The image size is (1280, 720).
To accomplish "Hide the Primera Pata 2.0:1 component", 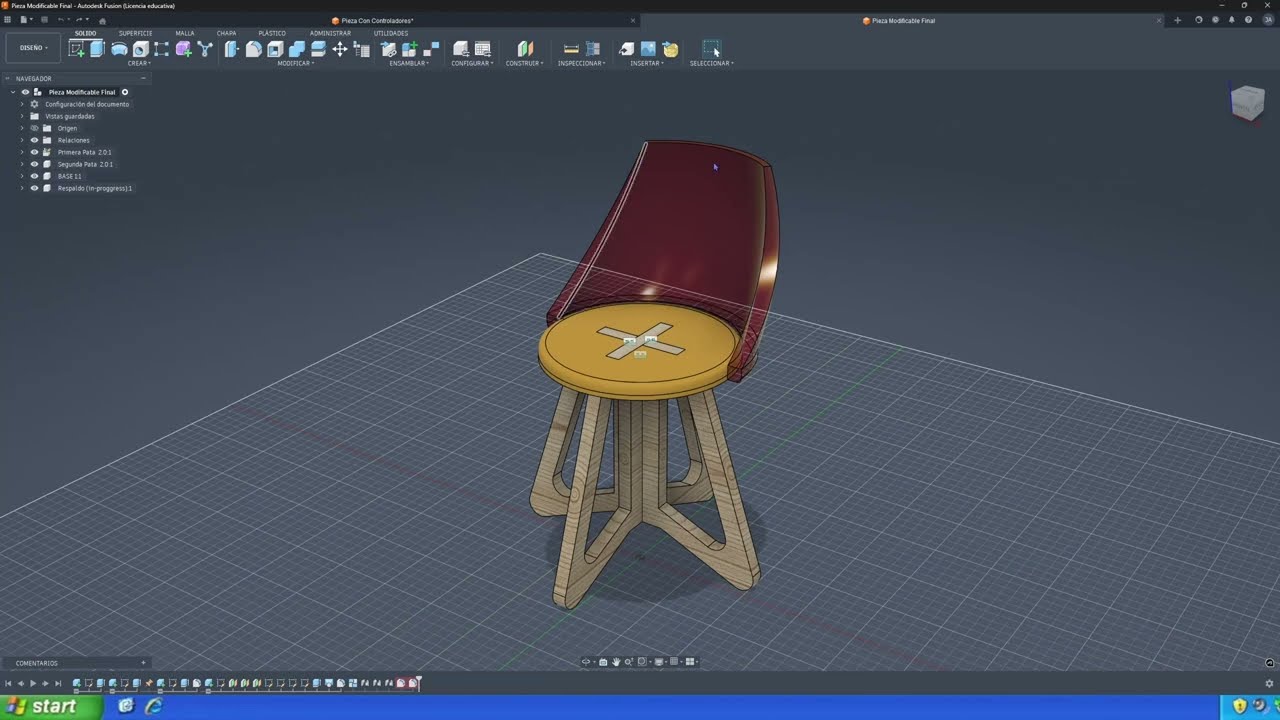I will click(x=34, y=152).
